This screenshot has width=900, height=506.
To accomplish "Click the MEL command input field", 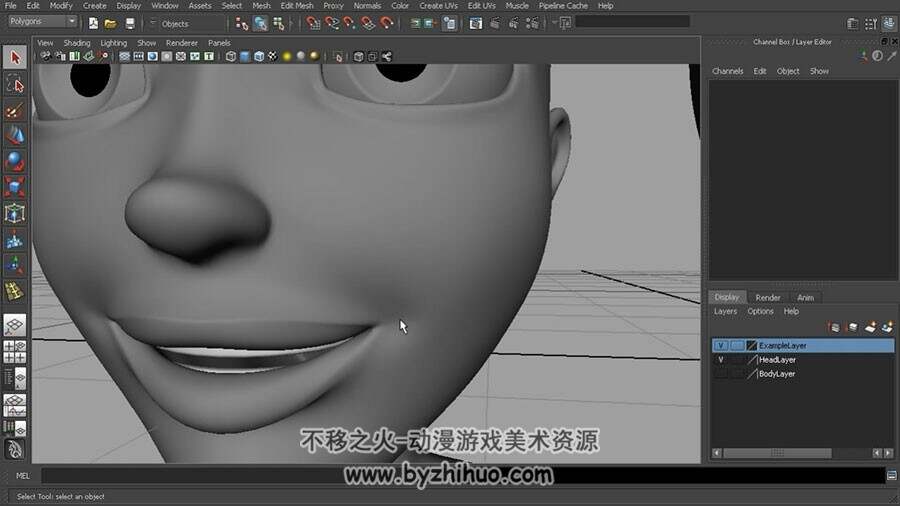I will (463, 476).
